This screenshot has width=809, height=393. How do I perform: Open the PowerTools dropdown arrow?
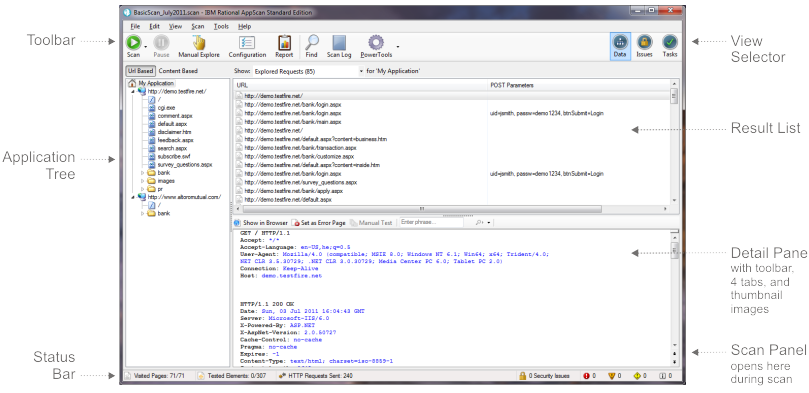click(397, 47)
